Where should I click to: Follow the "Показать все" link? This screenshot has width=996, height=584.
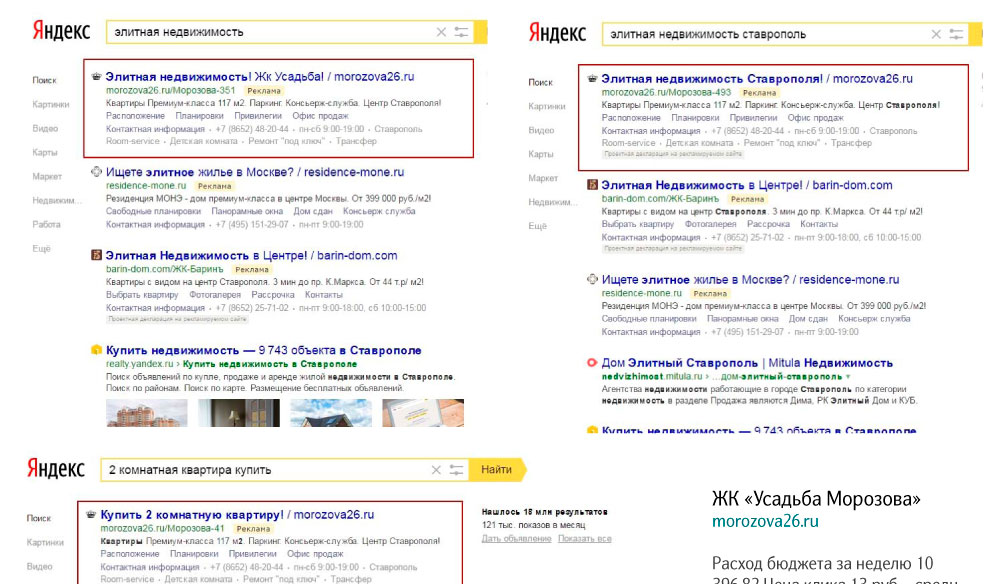(x=584, y=538)
